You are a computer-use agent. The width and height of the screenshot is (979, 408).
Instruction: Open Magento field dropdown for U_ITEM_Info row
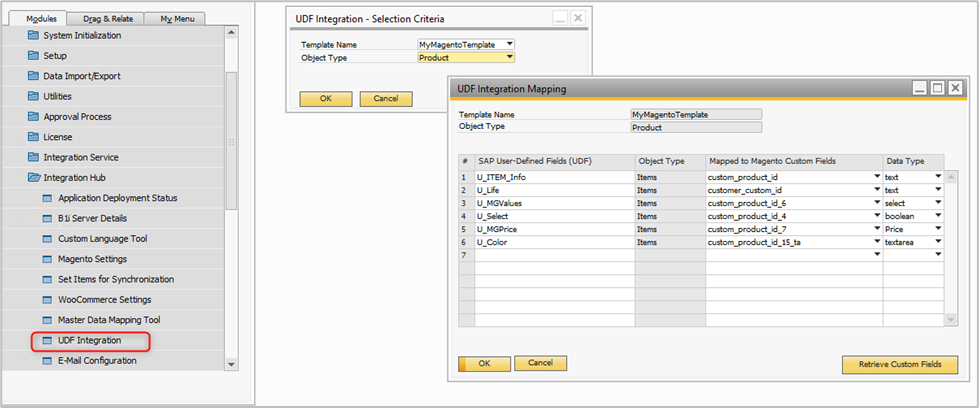[876, 177]
